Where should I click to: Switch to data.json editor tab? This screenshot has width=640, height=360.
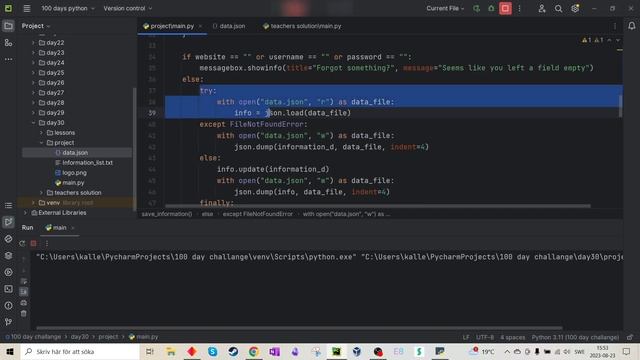pos(229,26)
